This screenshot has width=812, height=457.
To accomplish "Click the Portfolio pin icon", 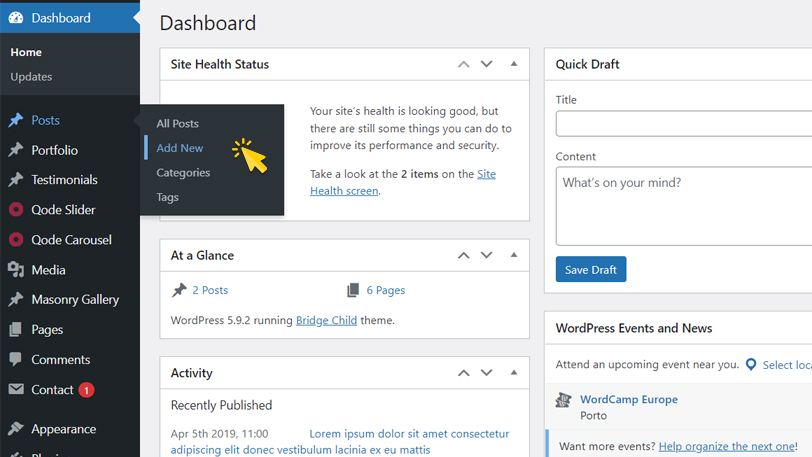I will pyautogui.click(x=16, y=150).
